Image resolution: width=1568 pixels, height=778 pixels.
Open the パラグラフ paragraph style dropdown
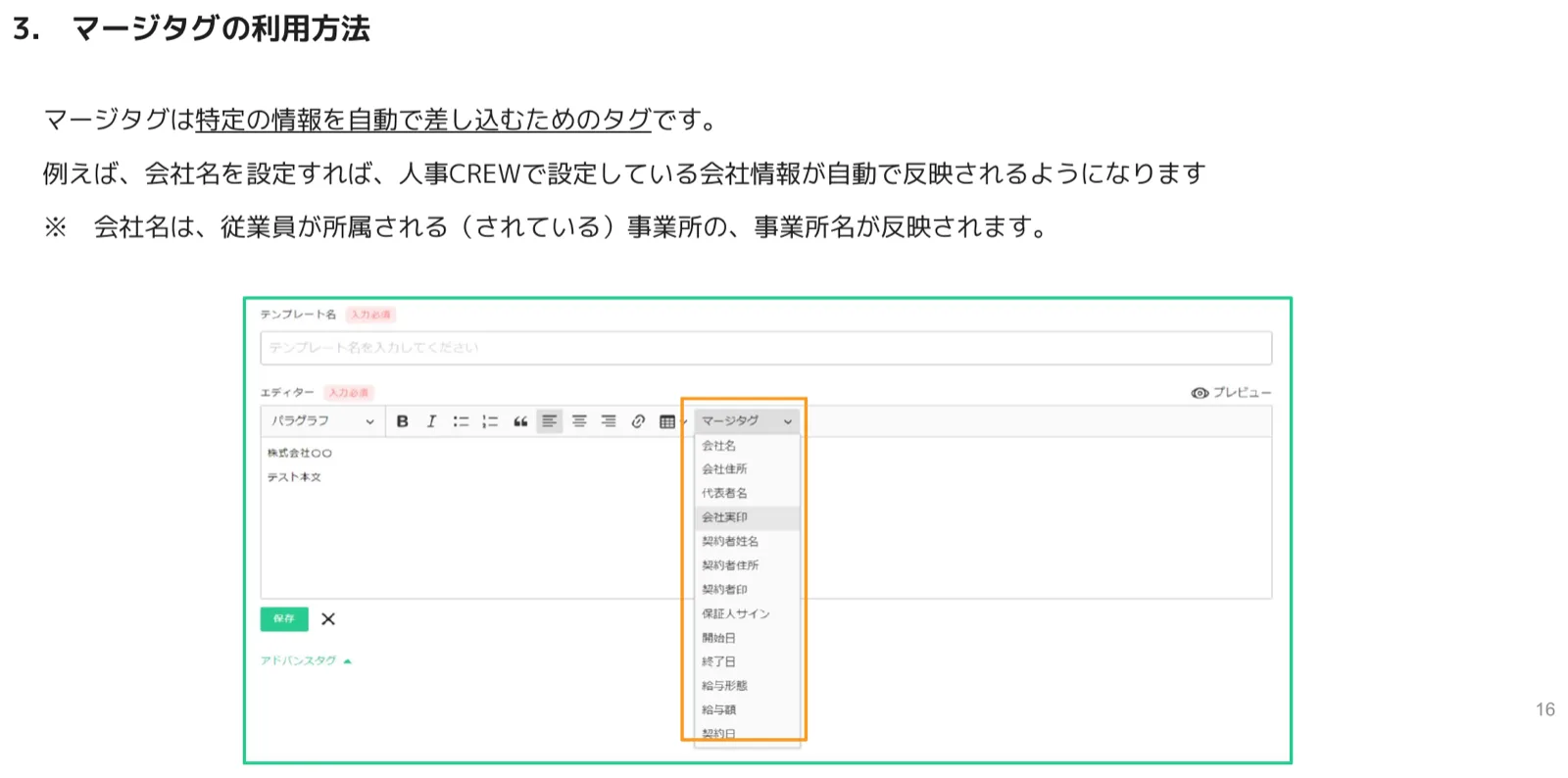322,421
